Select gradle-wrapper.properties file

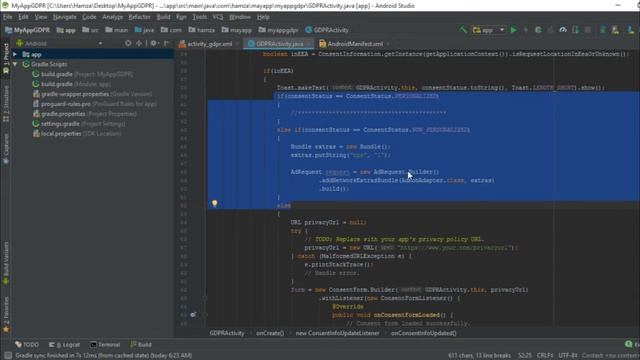(92, 94)
